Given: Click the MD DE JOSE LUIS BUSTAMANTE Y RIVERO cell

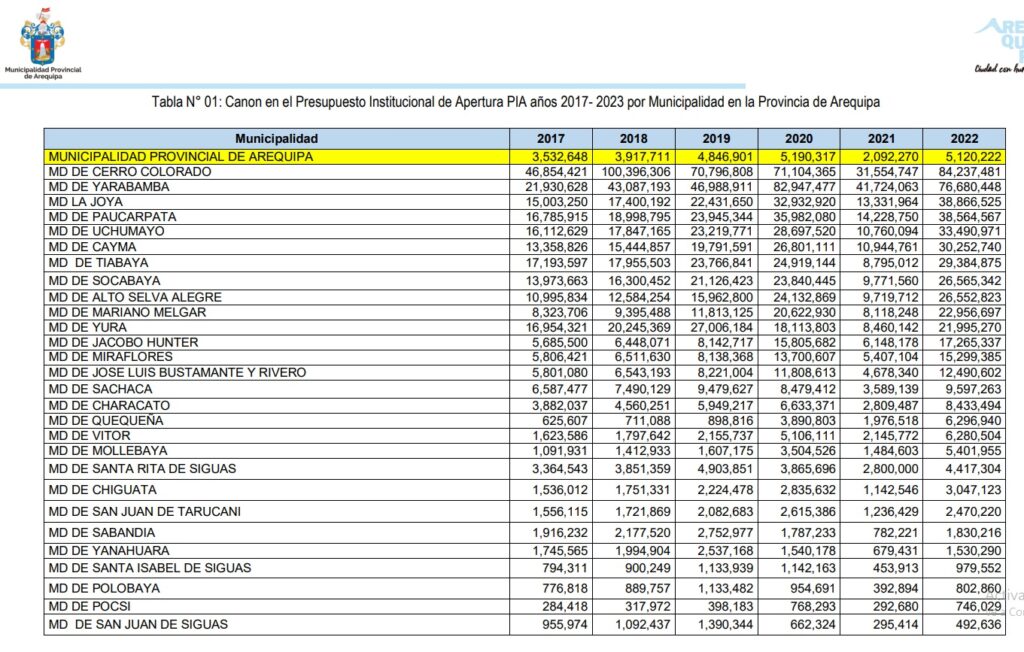Looking at the screenshot, I should [178, 373].
